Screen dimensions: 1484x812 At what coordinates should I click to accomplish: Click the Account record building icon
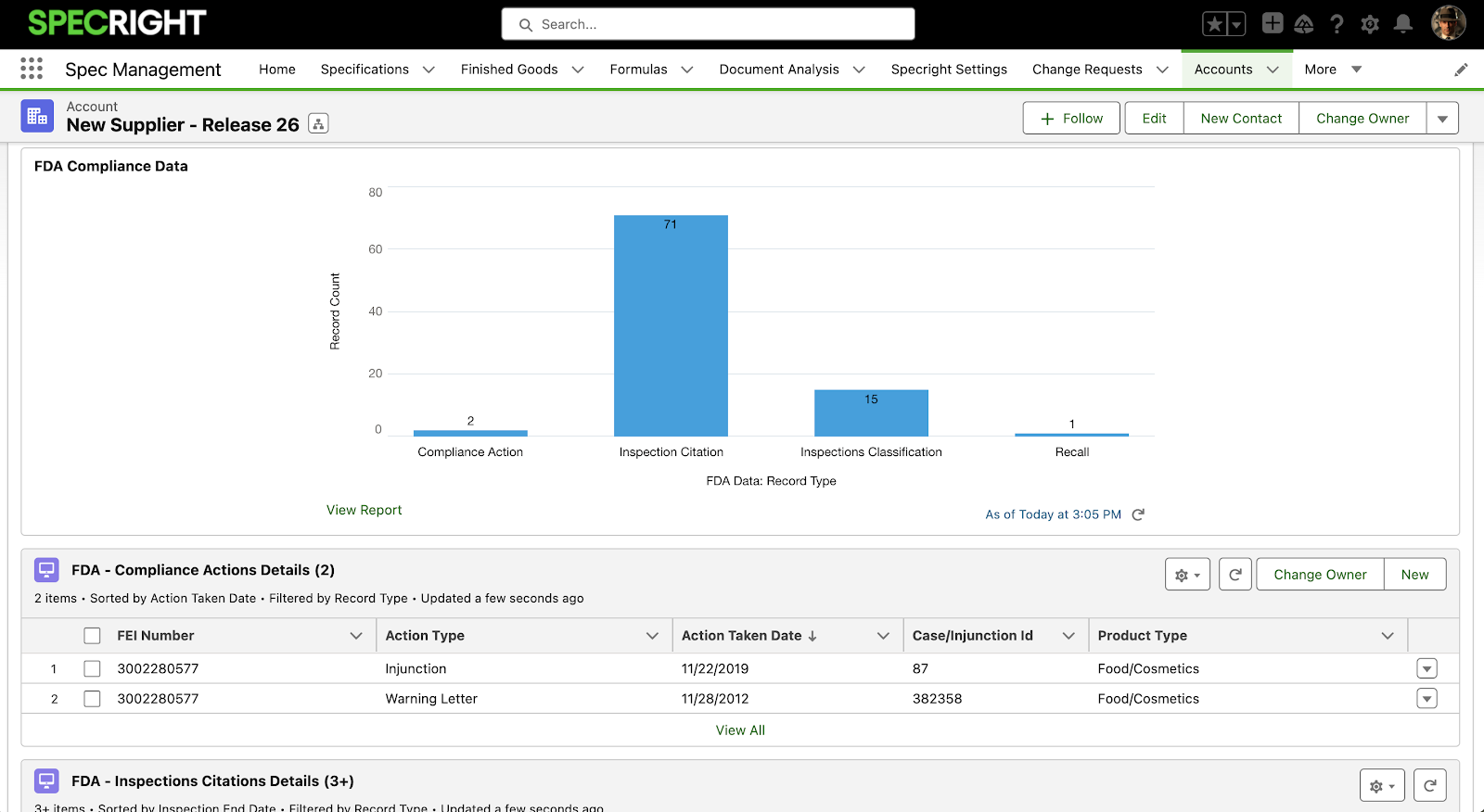(x=37, y=116)
